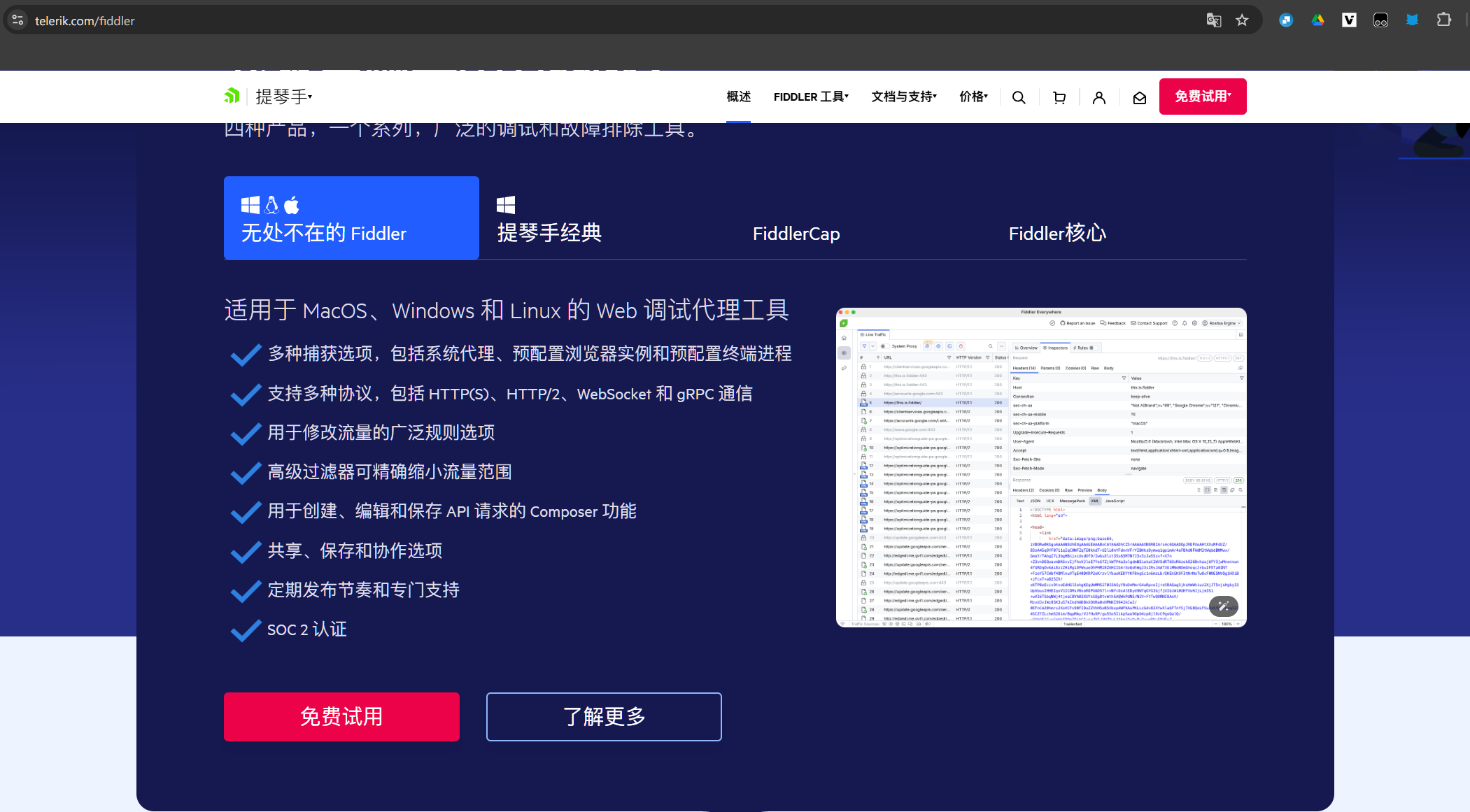Click the search magnifier icon in header
This screenshot has width=1470, height=812.
click(1019, 97)
